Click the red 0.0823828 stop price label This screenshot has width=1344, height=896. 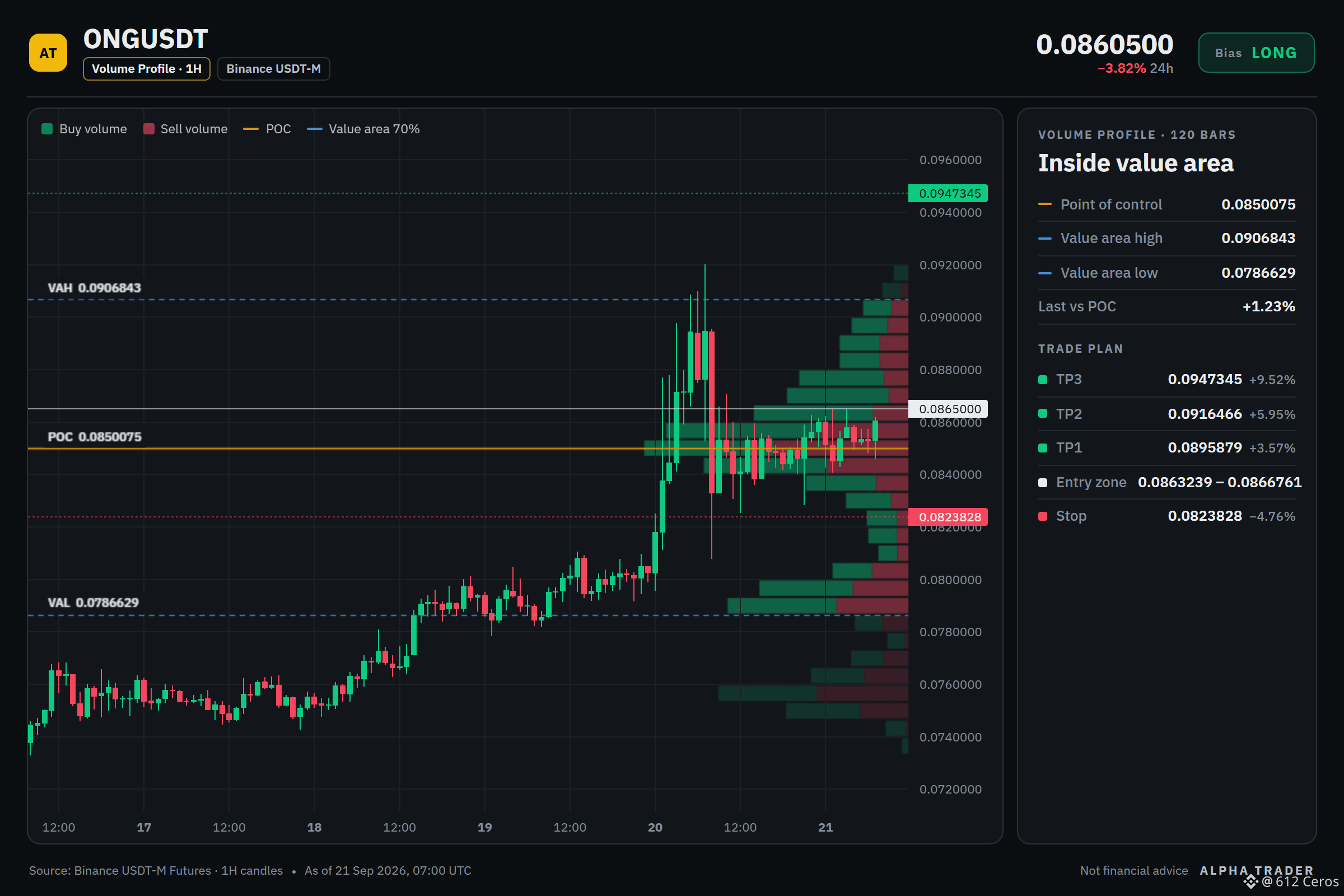[x=948, y=517]
